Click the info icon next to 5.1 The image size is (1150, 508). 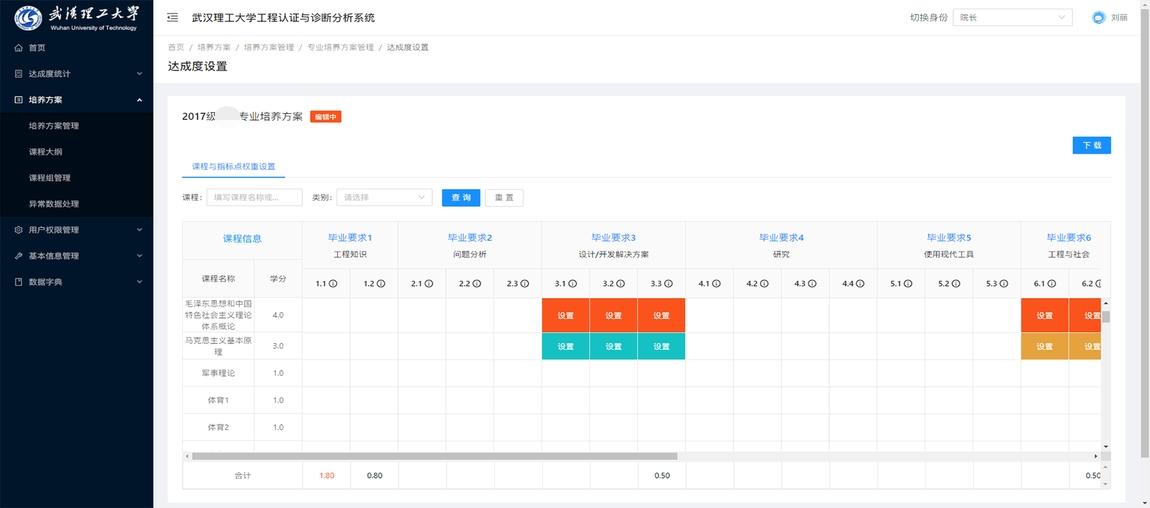(x=907, y=284)
